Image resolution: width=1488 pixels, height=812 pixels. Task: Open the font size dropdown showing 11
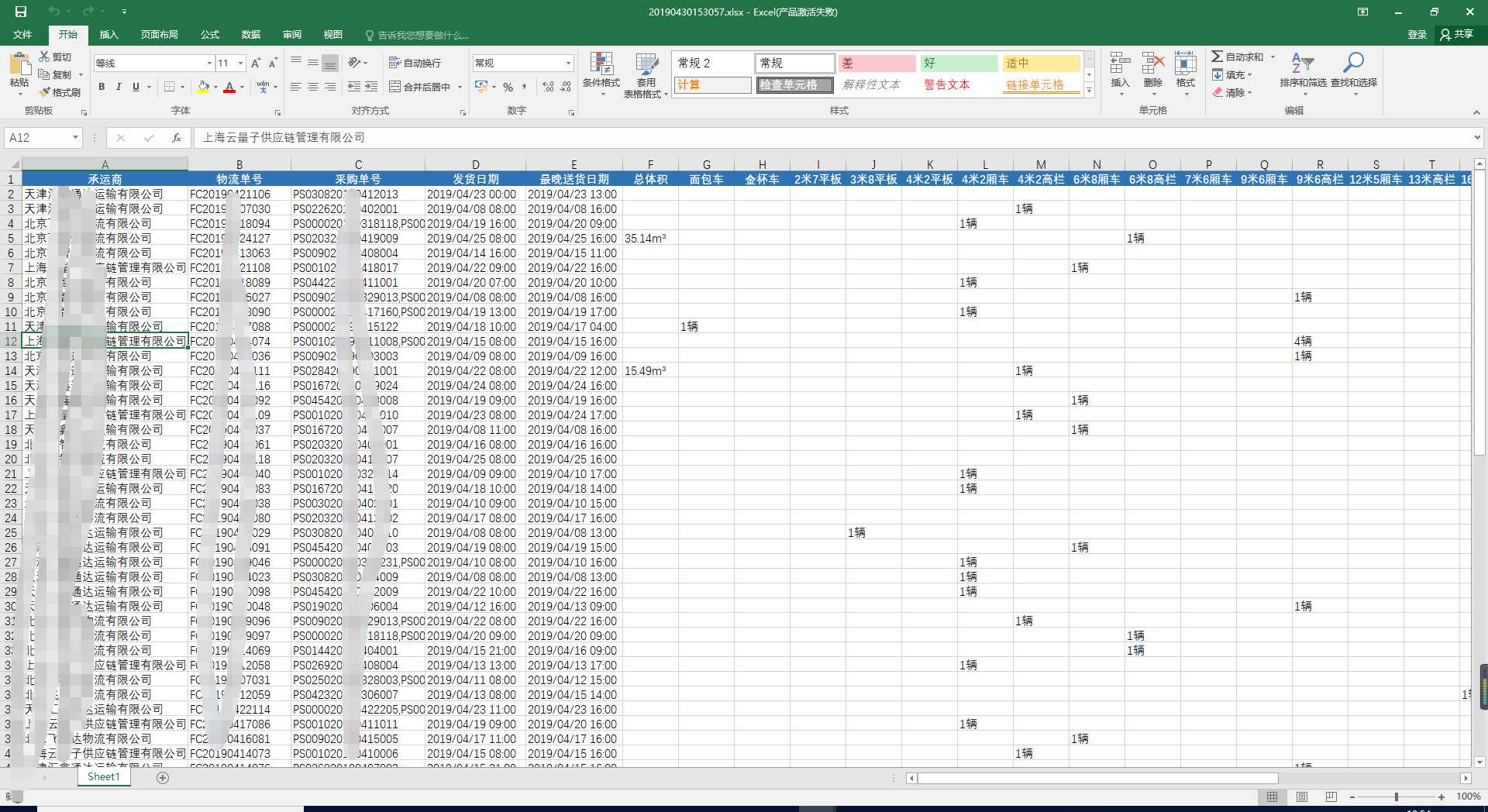tap(241, 63)
